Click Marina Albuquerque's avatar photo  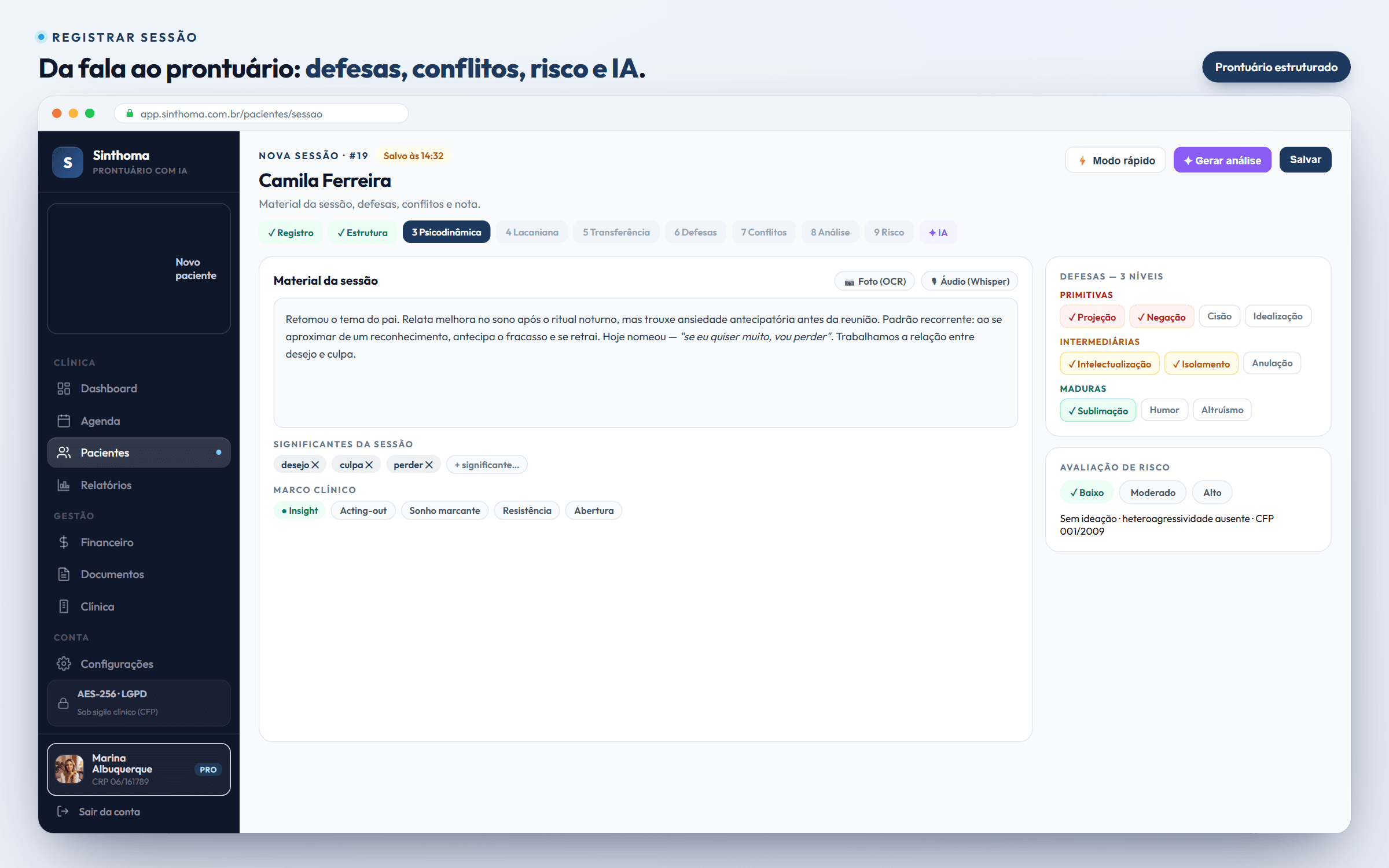[69, 769]
